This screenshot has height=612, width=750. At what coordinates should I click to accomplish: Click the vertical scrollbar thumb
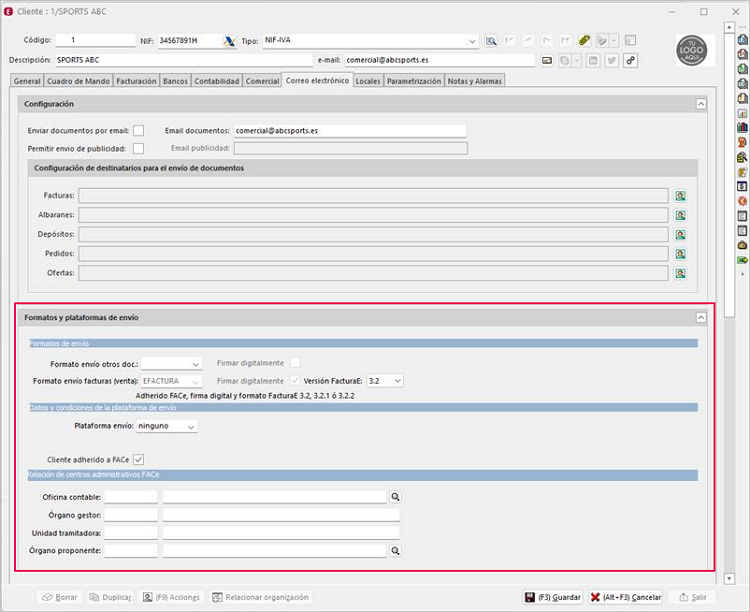click(729, 175)
